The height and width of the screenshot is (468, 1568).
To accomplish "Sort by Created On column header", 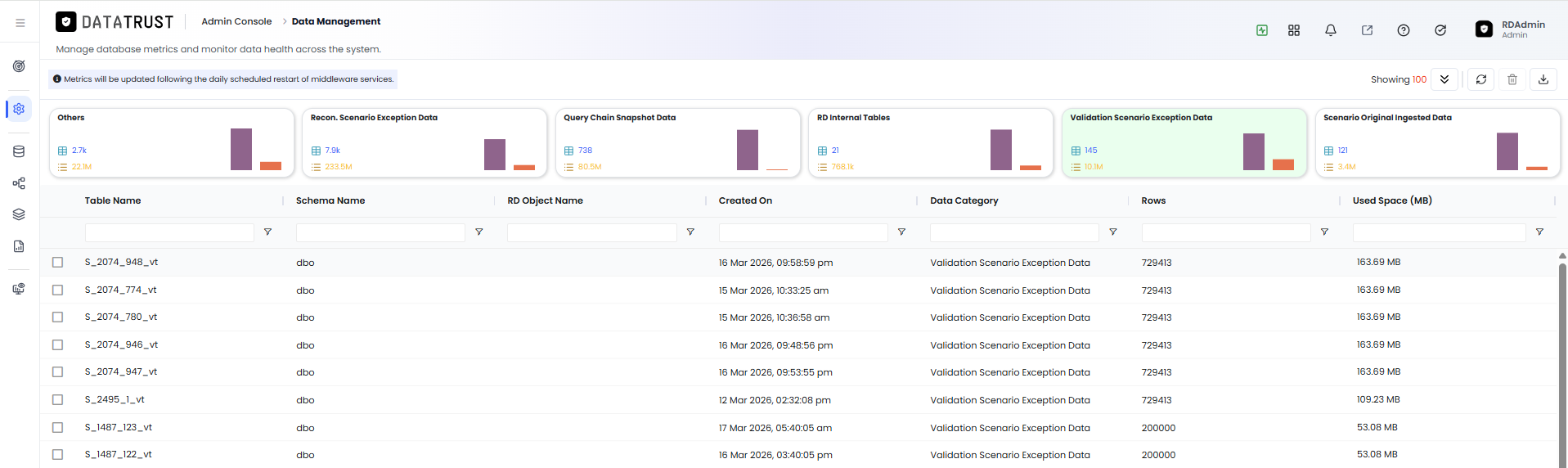I will 745,200.
